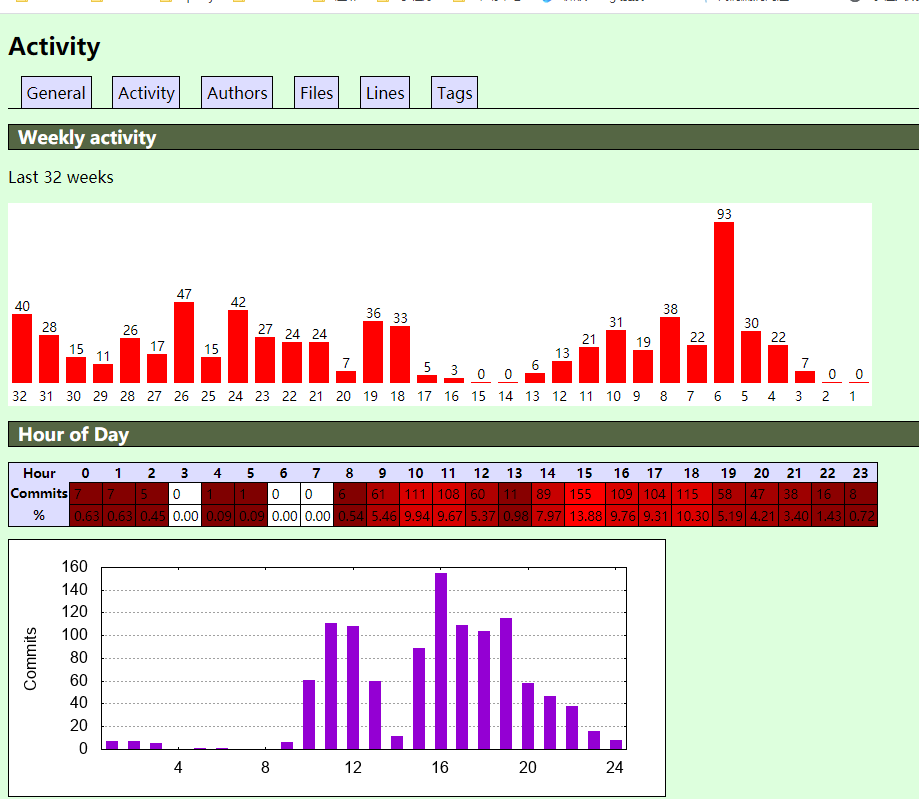Click percentage cell 5.46
The width and height of the screenshot is (919, 799).
point(383,516)
